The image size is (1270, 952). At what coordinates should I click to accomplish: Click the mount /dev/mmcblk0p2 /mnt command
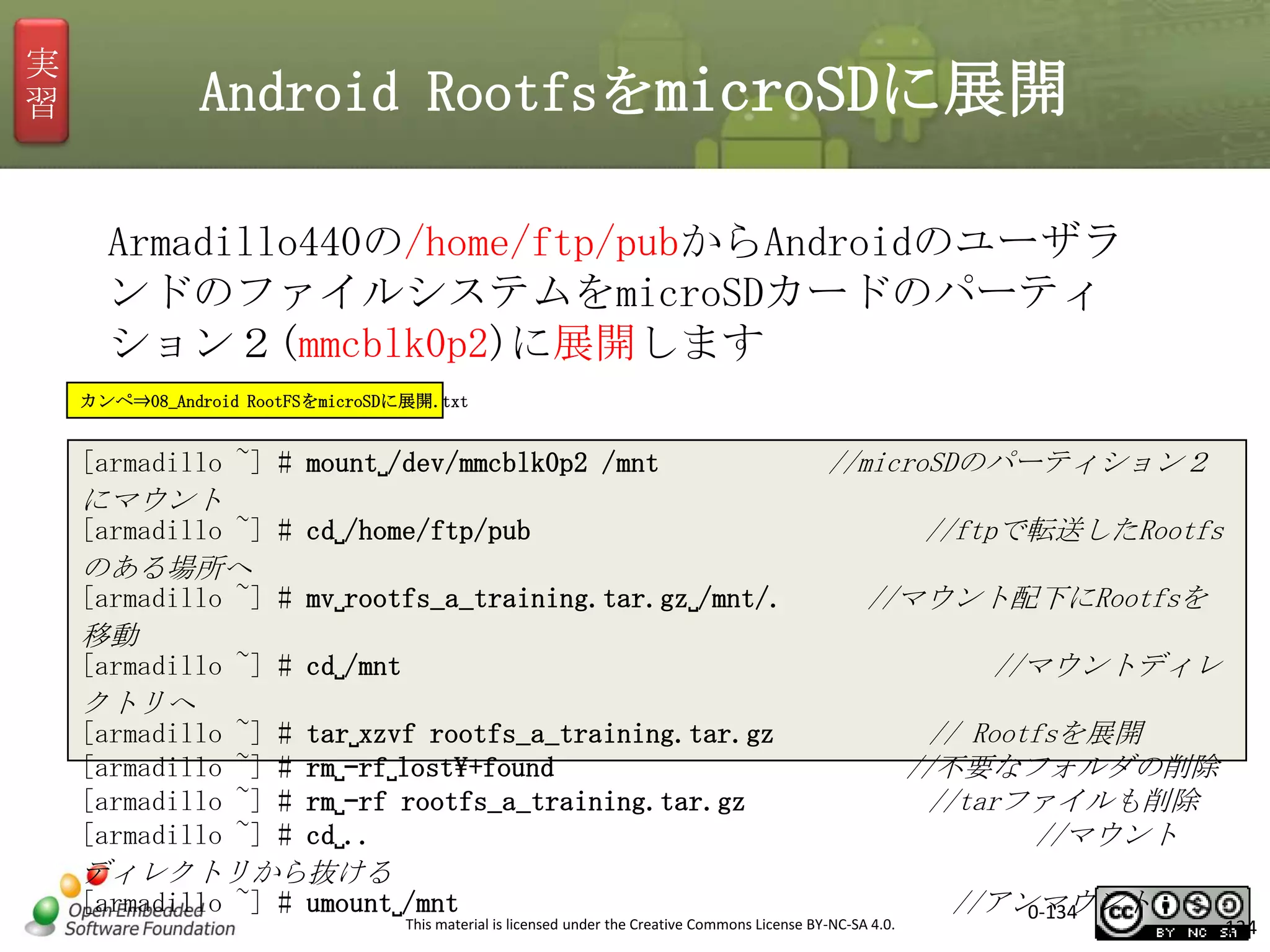click(482, 463)
